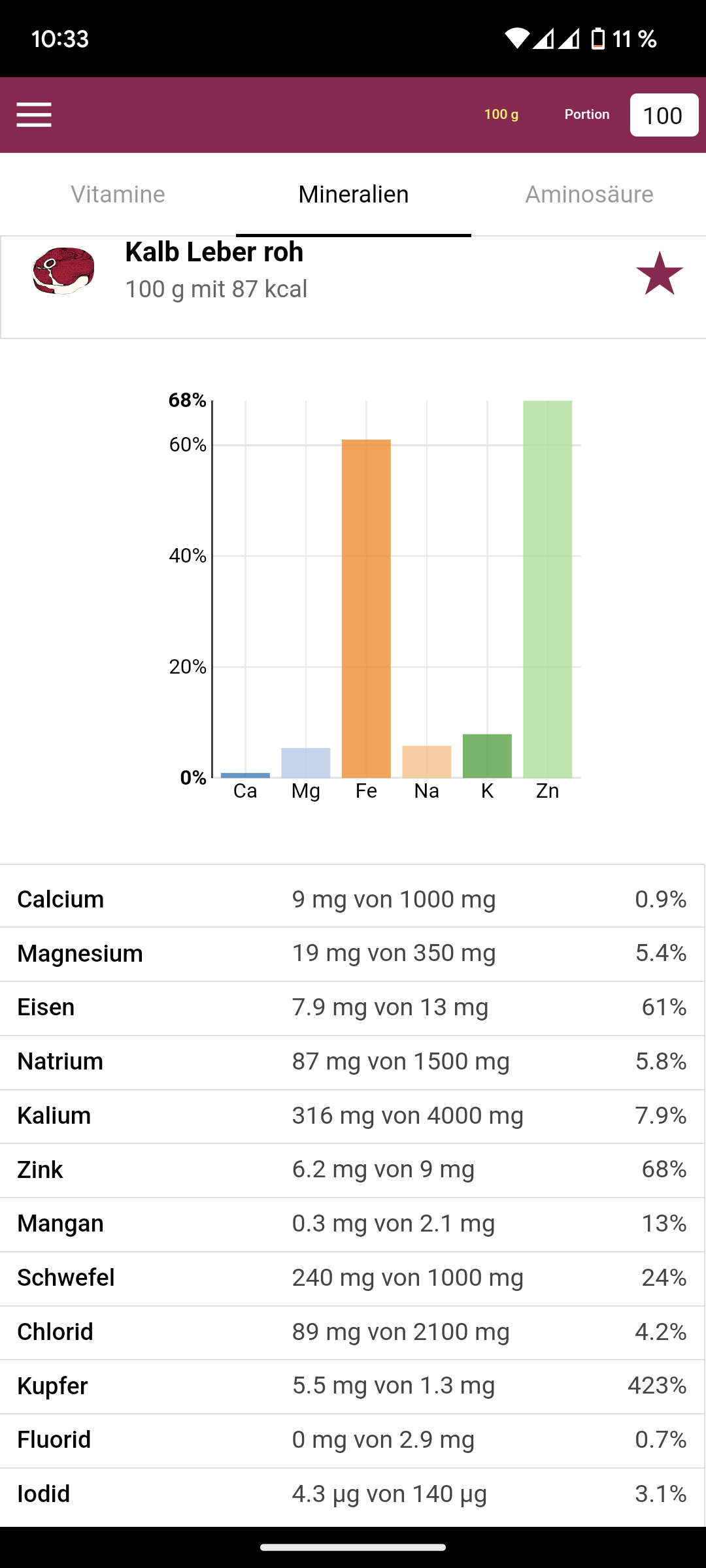Tap the Kalb Leber meat thumbnail
Viewport: 706px width, 1568px height.
63,270
